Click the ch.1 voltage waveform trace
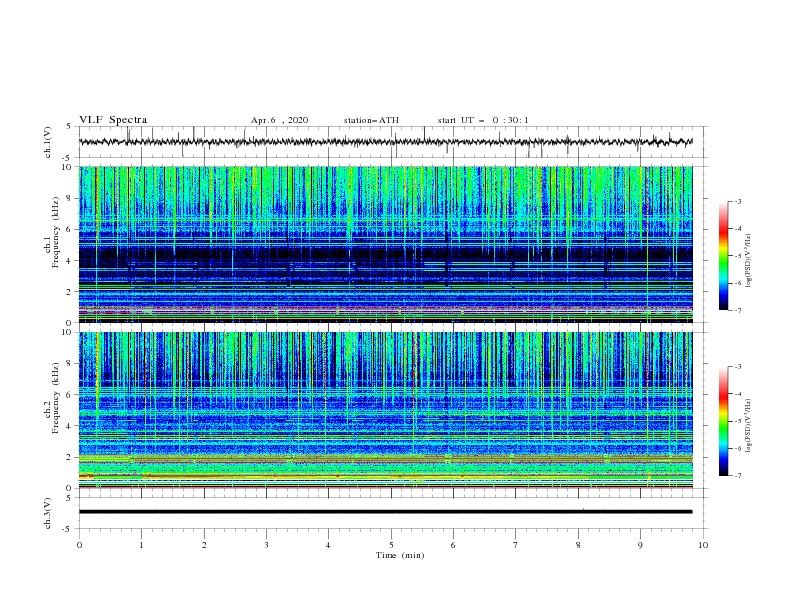Screen dimensions: 792x612 point(385,142)
